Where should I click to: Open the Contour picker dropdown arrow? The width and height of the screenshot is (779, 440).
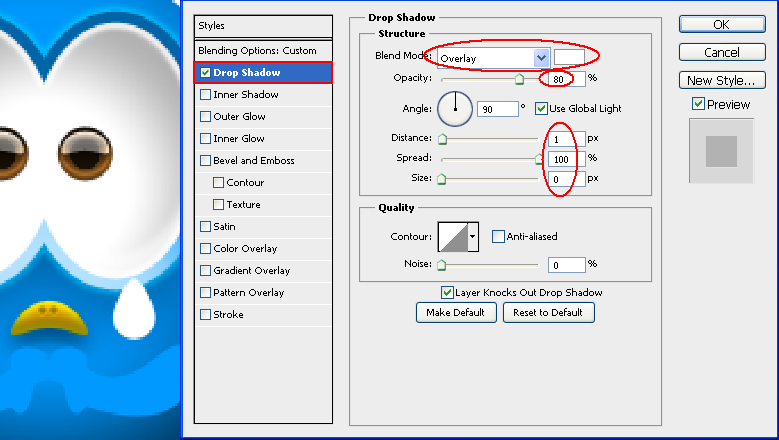pyautogui.click(x=472, y=237)
